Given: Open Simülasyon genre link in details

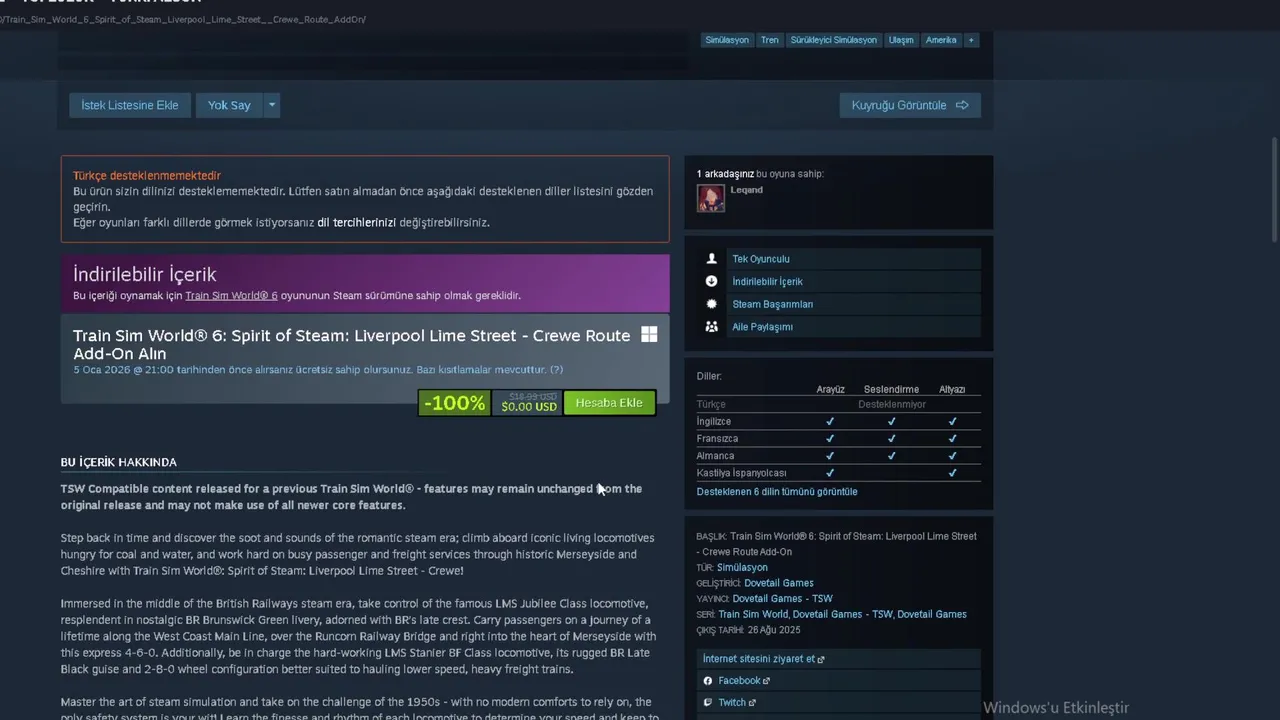Looking at the screenshot, I should pos(742,568).
